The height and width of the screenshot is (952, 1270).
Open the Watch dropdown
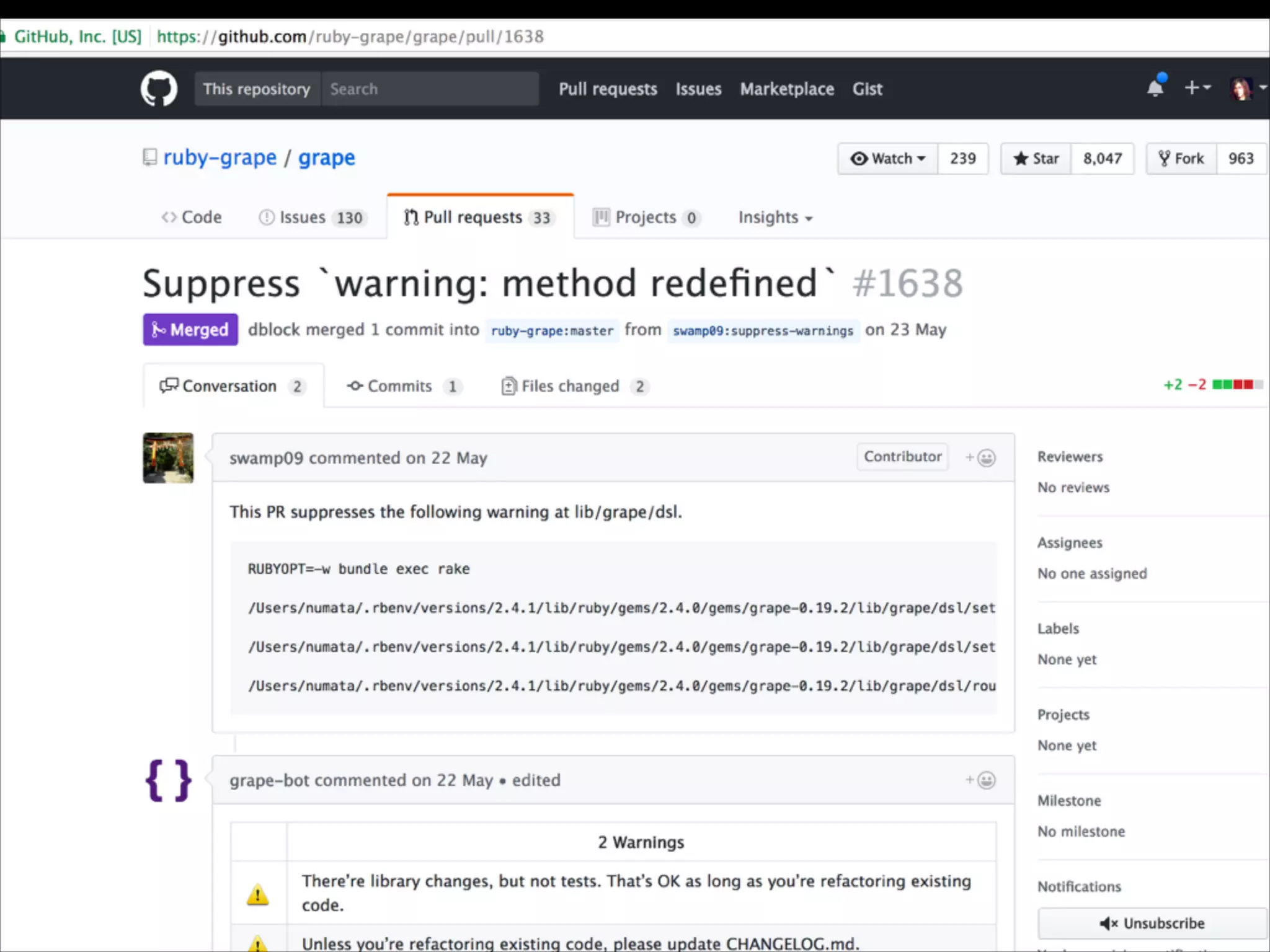click(887, 159)
